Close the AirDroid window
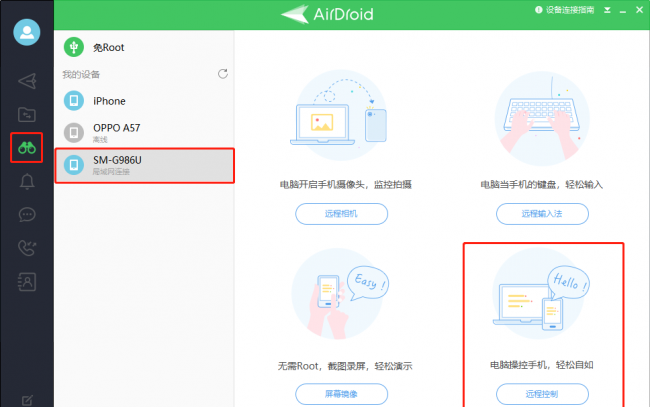Screen dimensions: 650x407 (639, 10)
